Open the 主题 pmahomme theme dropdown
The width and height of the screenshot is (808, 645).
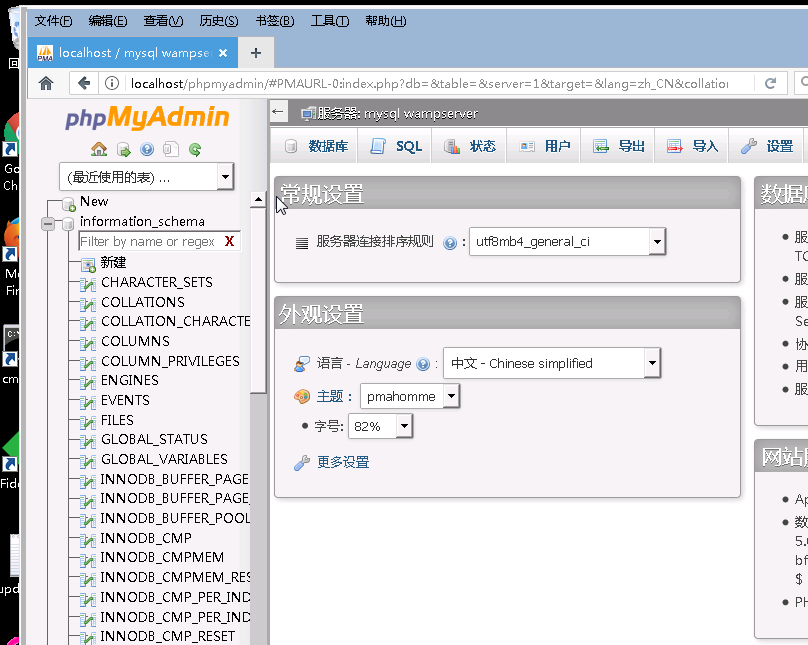[x=410, y=396]
